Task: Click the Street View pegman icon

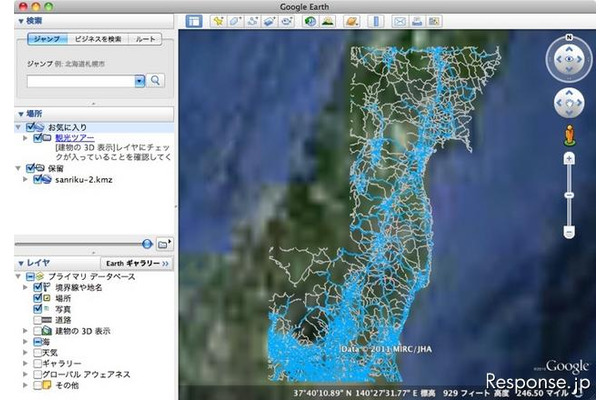Action: point(570,135)
